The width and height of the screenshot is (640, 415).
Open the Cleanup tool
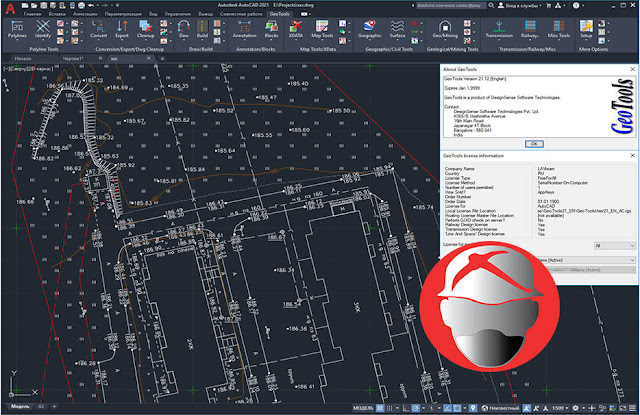click(146, 30)
